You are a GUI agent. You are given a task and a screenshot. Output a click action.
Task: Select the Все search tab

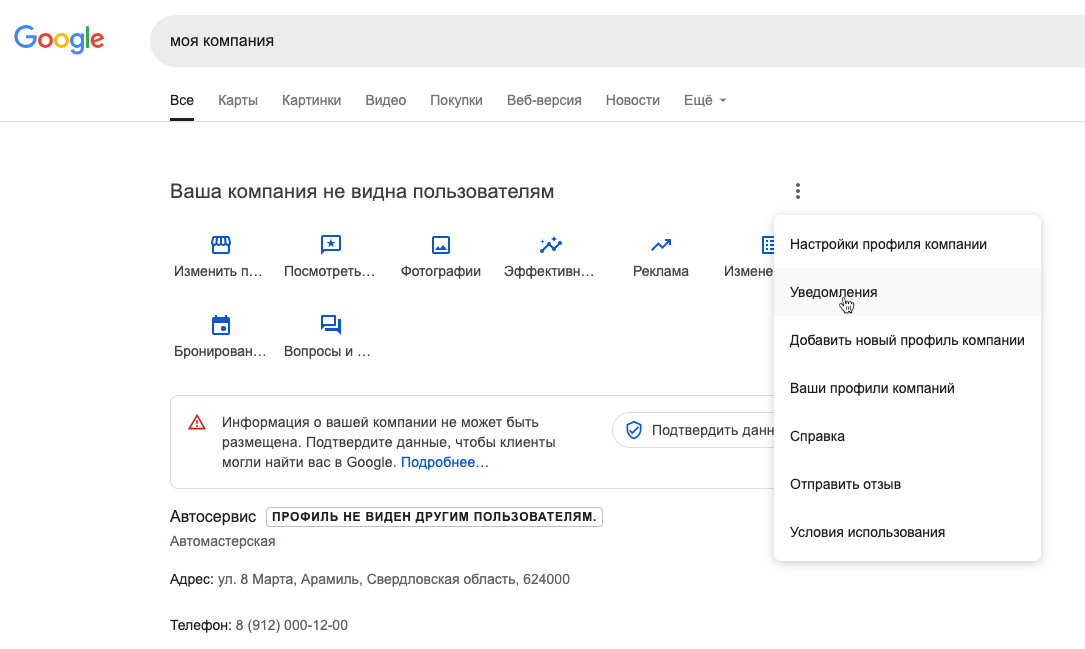[x=182, y=100]
